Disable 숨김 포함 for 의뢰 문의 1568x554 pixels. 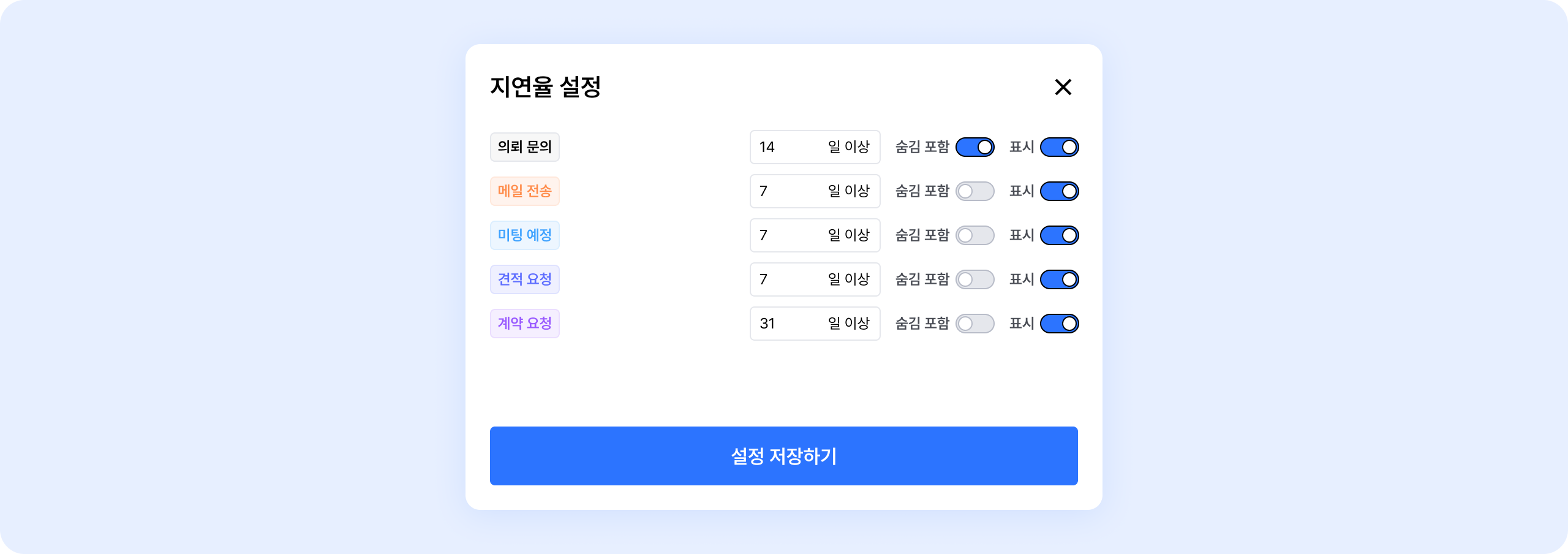pos(974,147)
